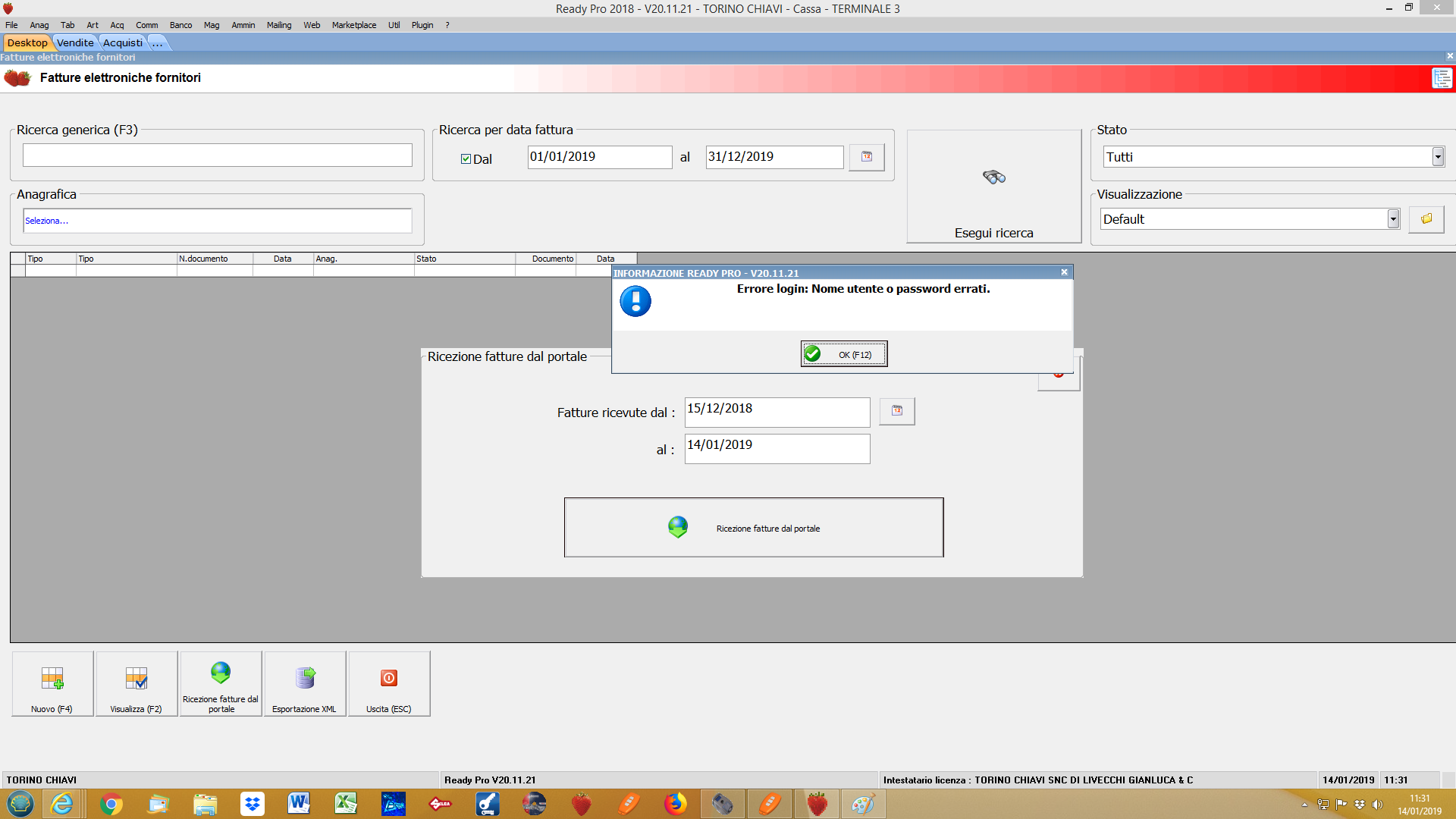Expand the Stato dropdown
The width and height of the screenshot is (1456, 819).
[1438, 157]
